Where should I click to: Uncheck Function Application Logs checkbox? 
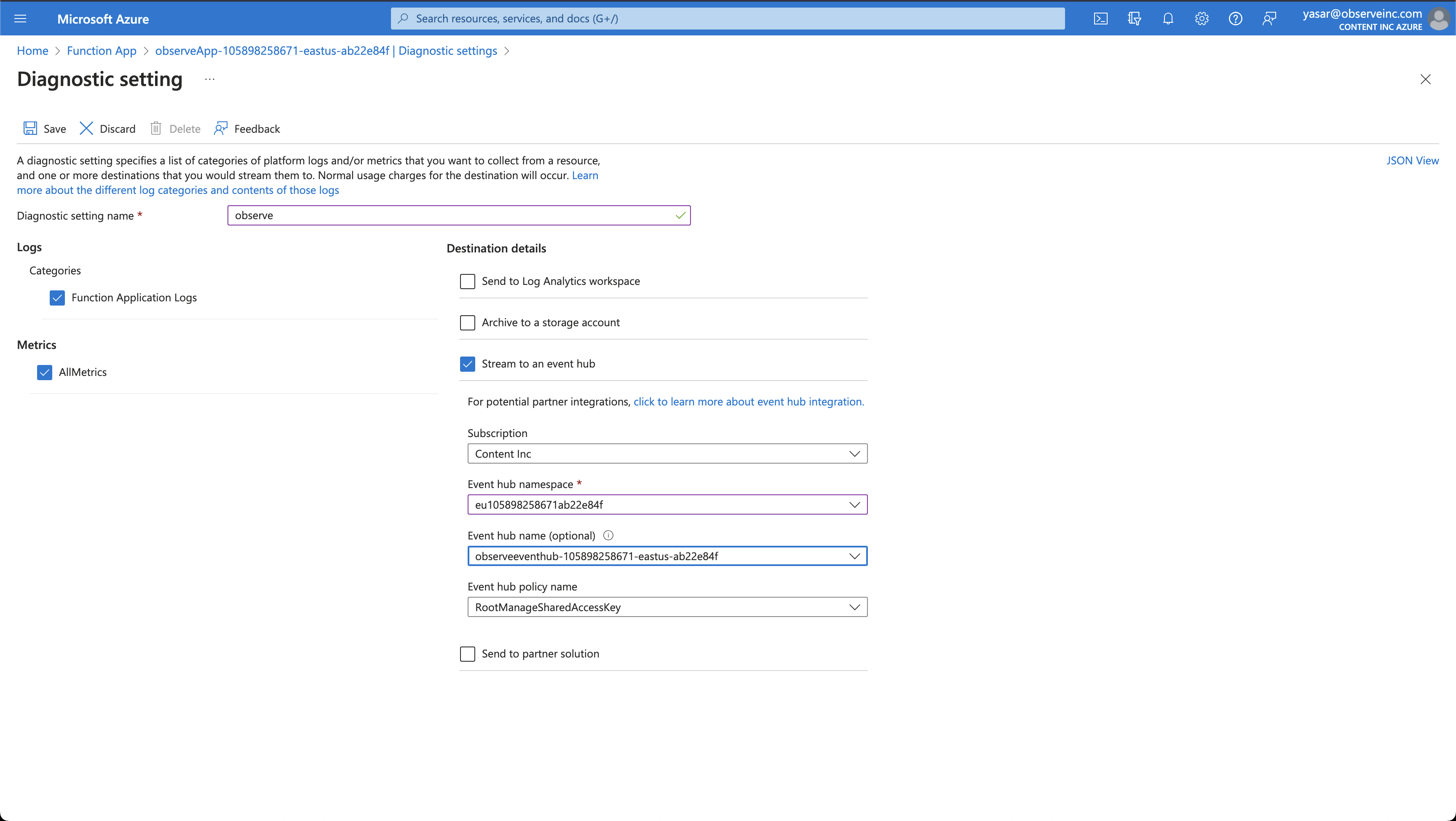(57, 298)
